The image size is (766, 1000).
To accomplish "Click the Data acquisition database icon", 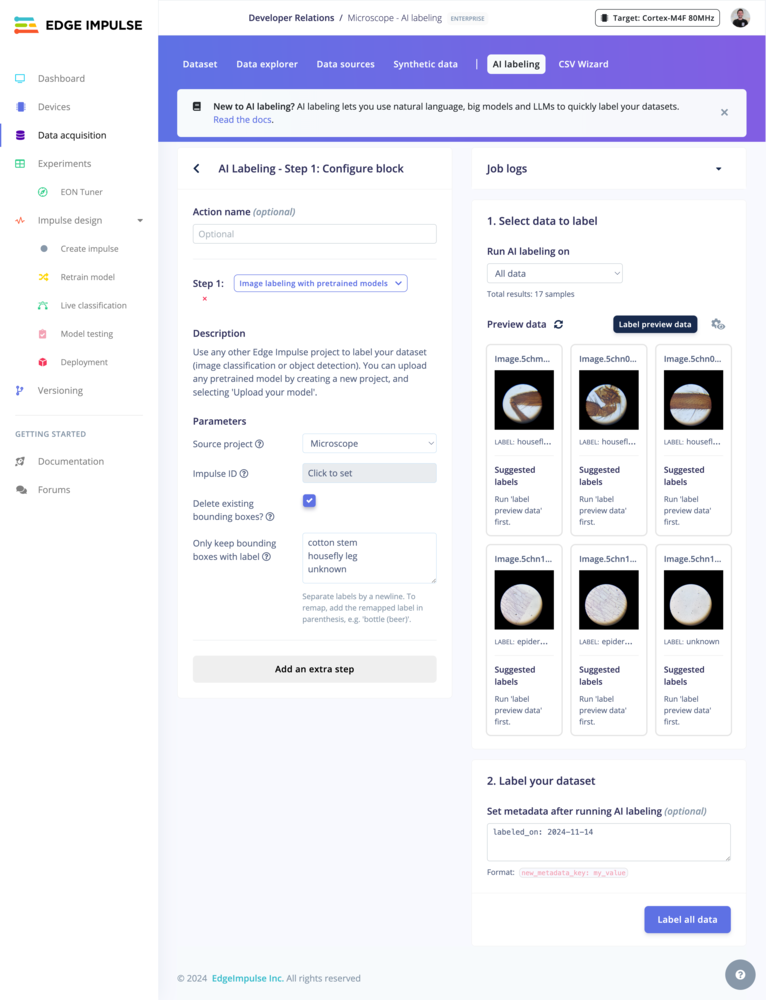I will click(x=20, y=135).
